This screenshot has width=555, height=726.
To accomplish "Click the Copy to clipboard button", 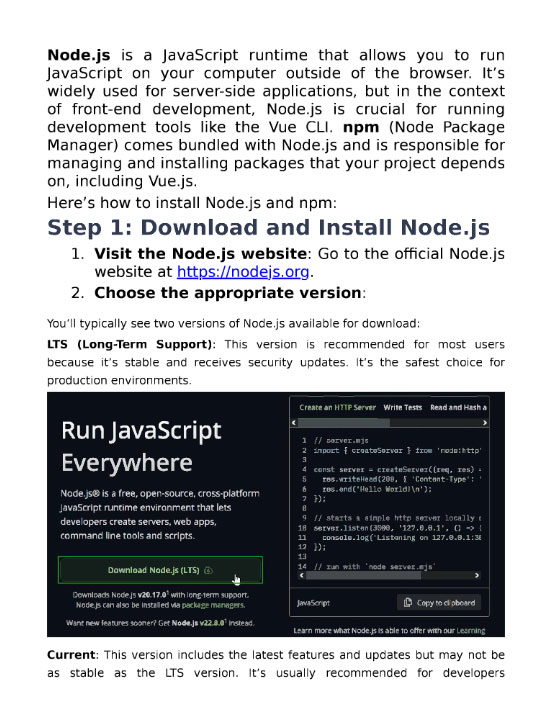I will click(x=439, y=602).
